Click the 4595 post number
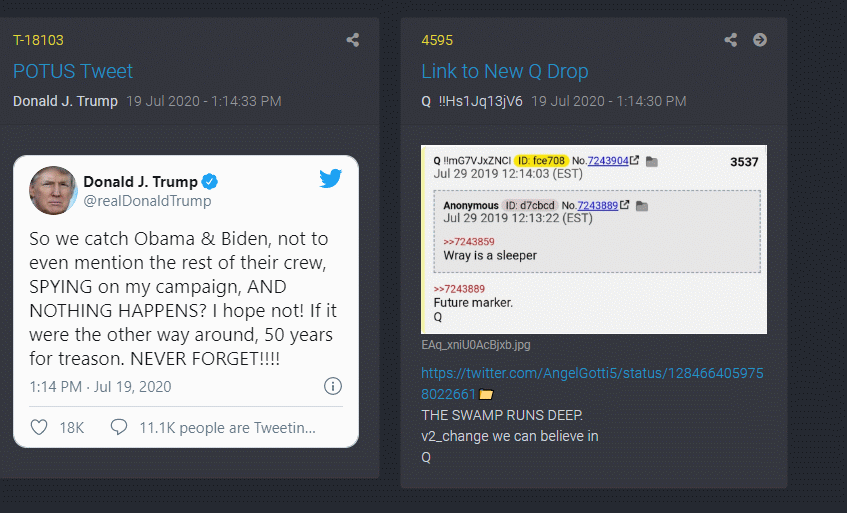 pos(437,40)
